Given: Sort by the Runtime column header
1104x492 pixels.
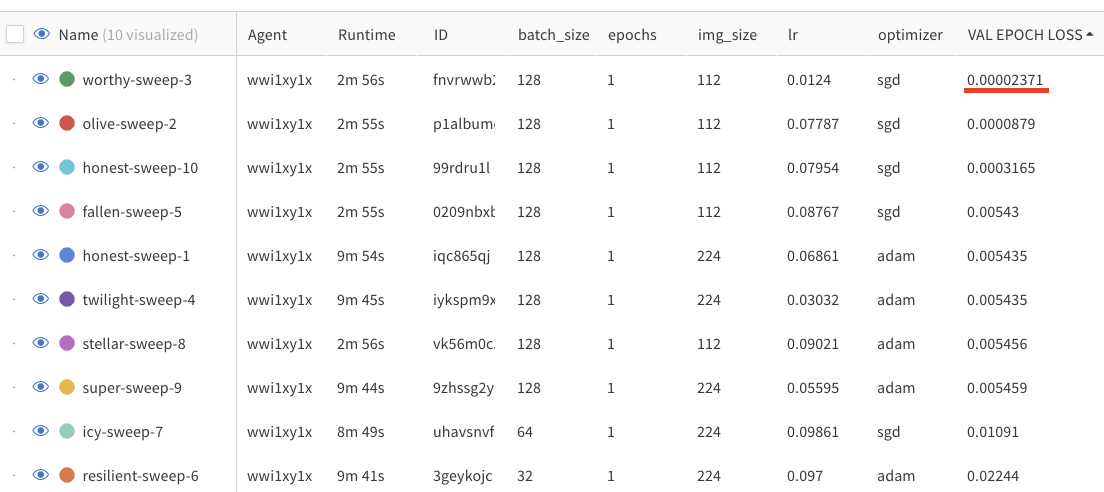Looking at the screenshot, I should pos(366,34).
